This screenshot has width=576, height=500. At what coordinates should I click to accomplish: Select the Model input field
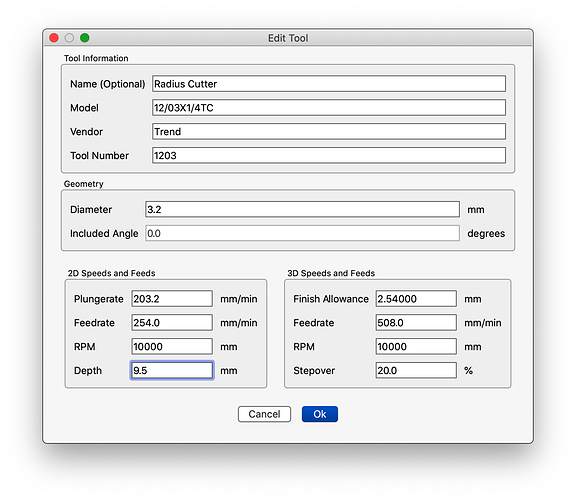click(329, 108)
